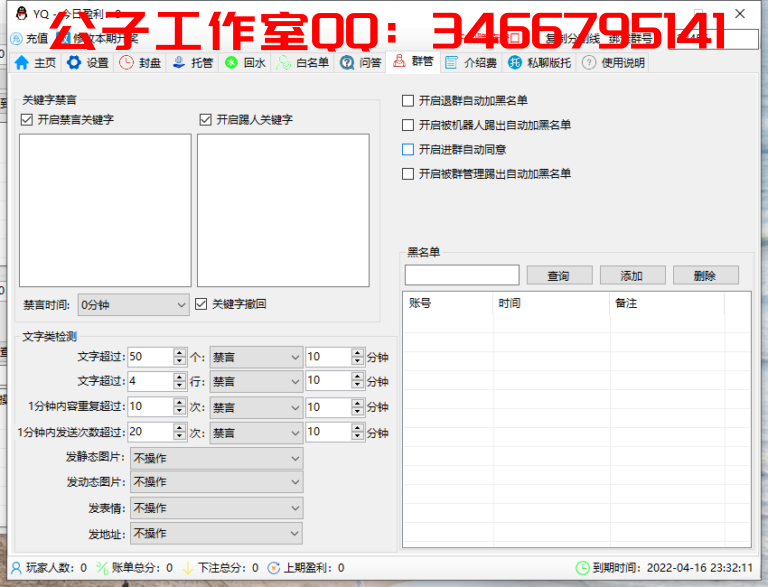Image resolution: width=768 pixels, height=587 pixels.
Task: Click the 账单总分 percent icon
Action: click(x=102, y=568)
